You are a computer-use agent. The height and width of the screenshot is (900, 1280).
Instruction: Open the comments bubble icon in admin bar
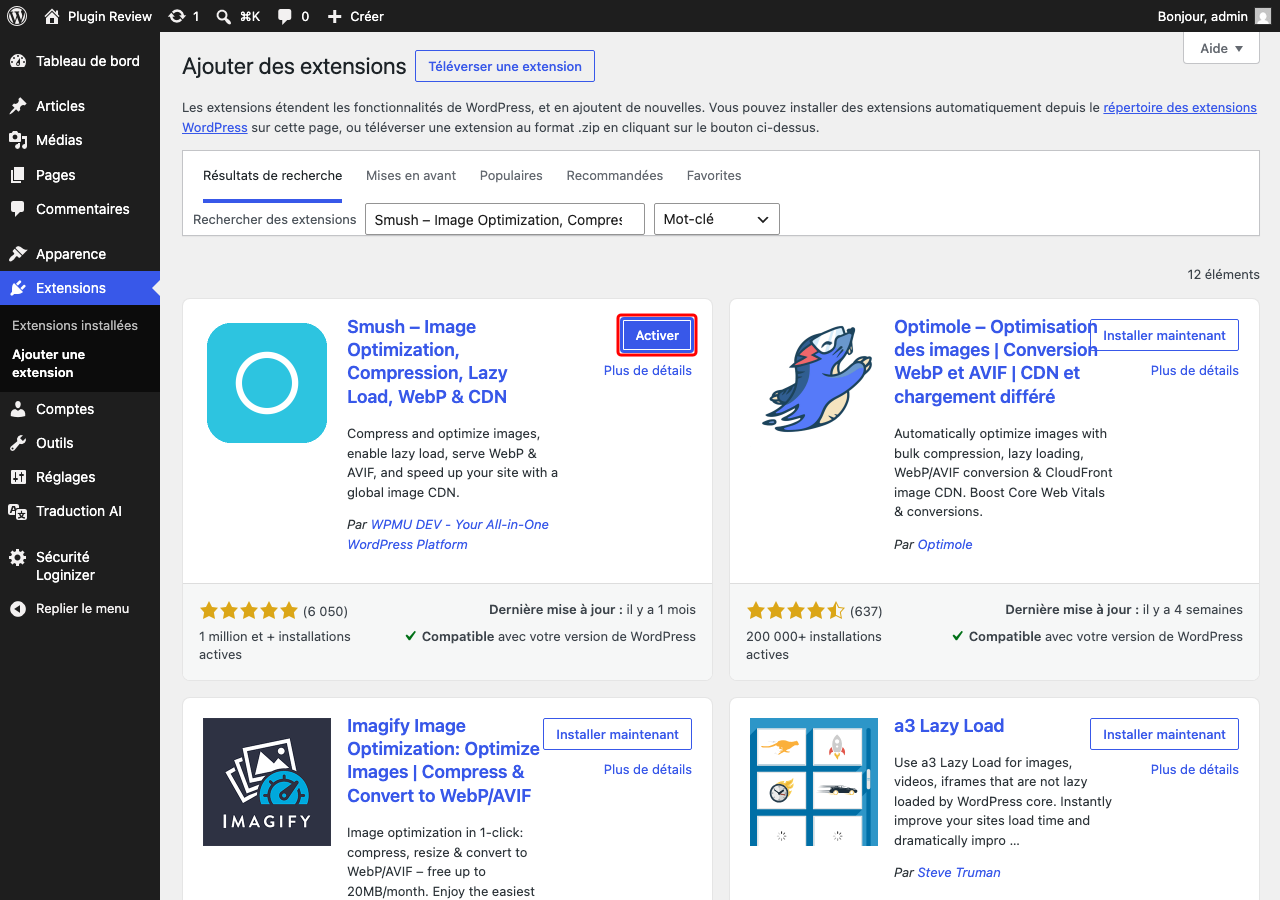pyautogui.click(x=285, y=16)
